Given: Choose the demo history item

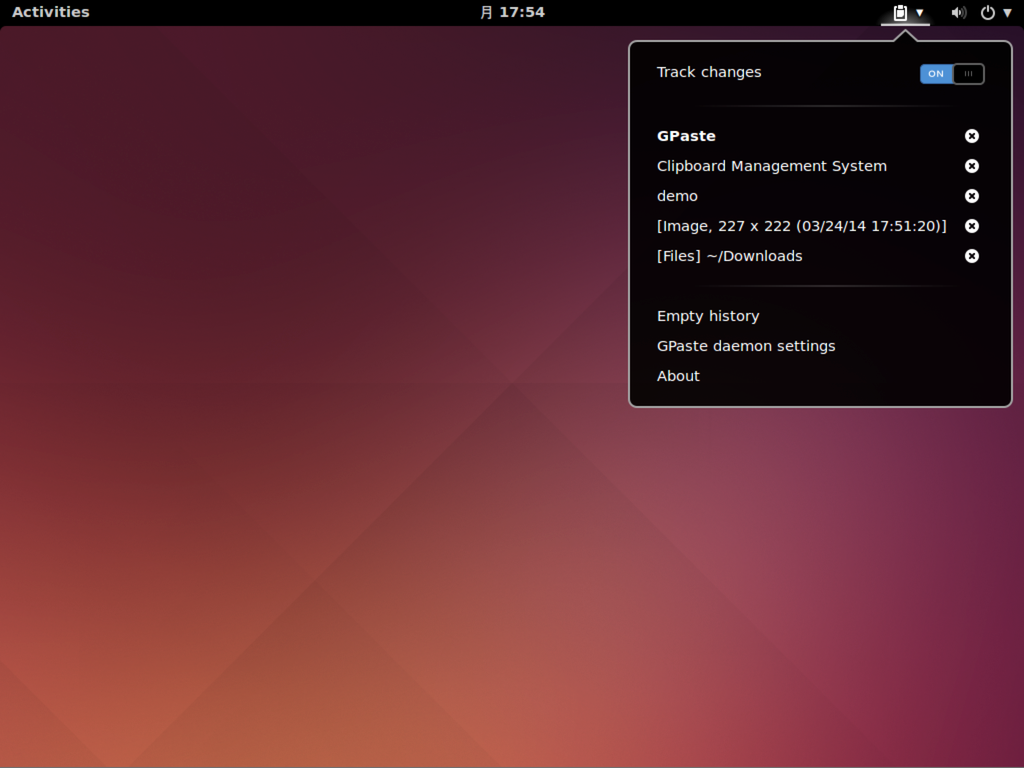Looking at the screenshot, I should [677, 196].
